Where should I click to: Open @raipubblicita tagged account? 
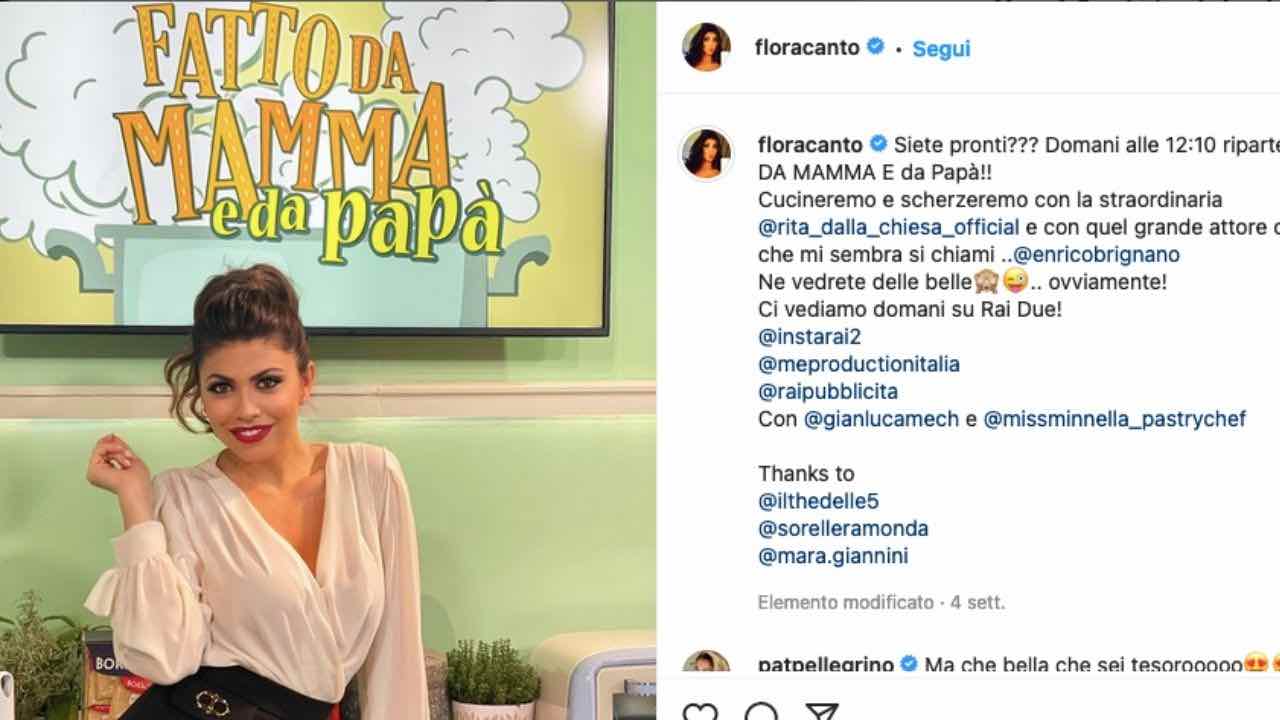pos(828,391)
